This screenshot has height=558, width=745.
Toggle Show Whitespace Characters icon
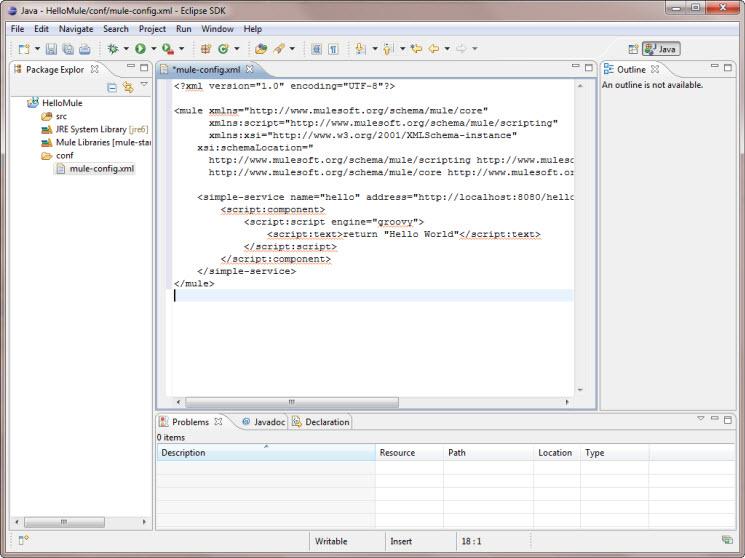[x=334, y=48]
